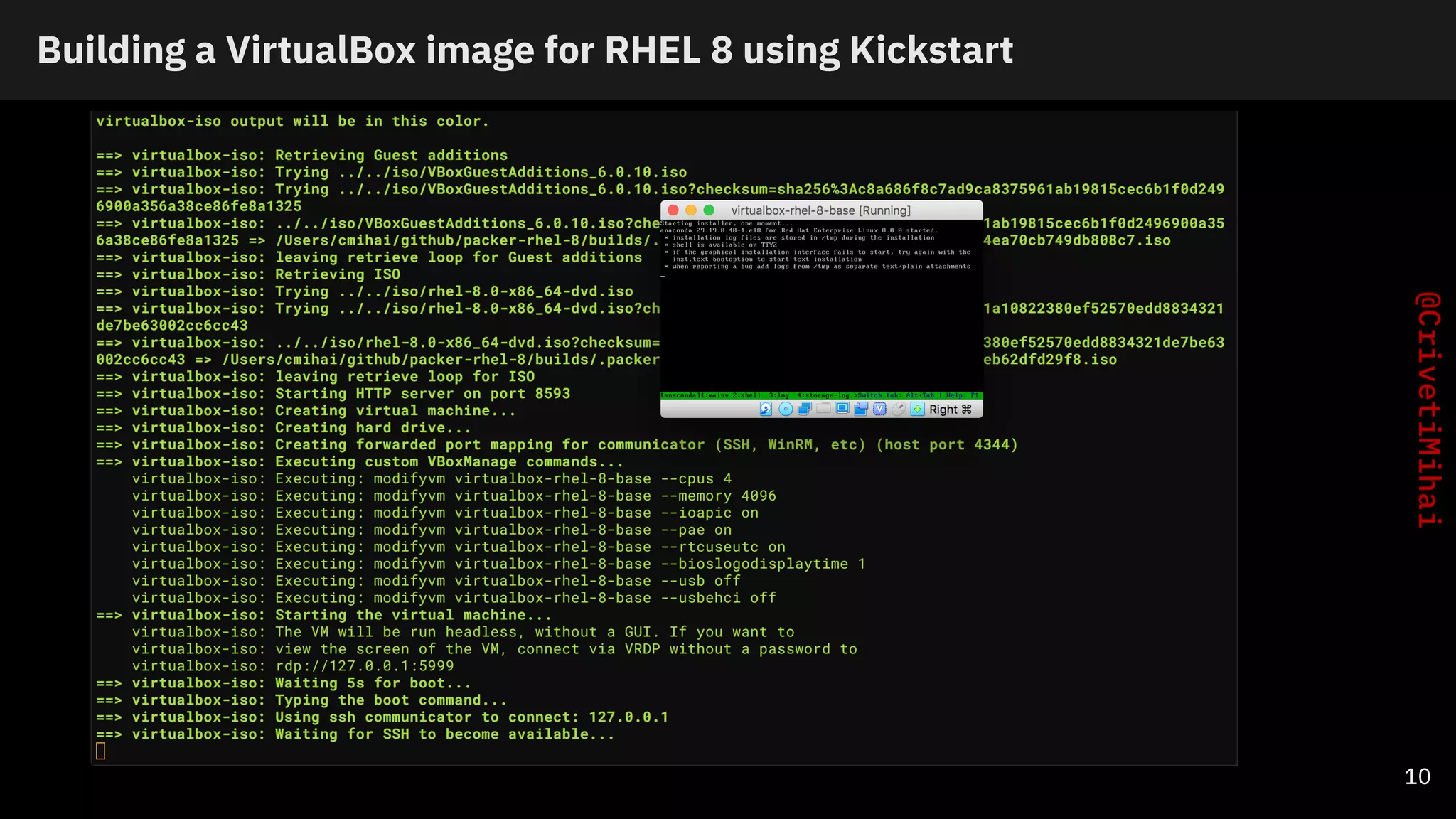Click the 'Retrieving ISO' line

point(248,274)
